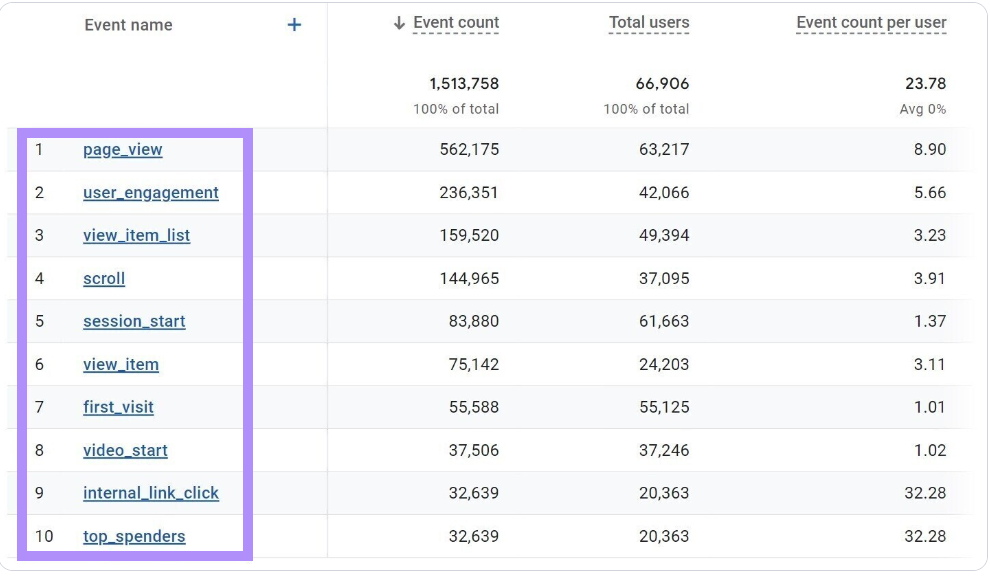Open the user_engagement event
This screenshot has width=990, height=576.
[151, 192]
